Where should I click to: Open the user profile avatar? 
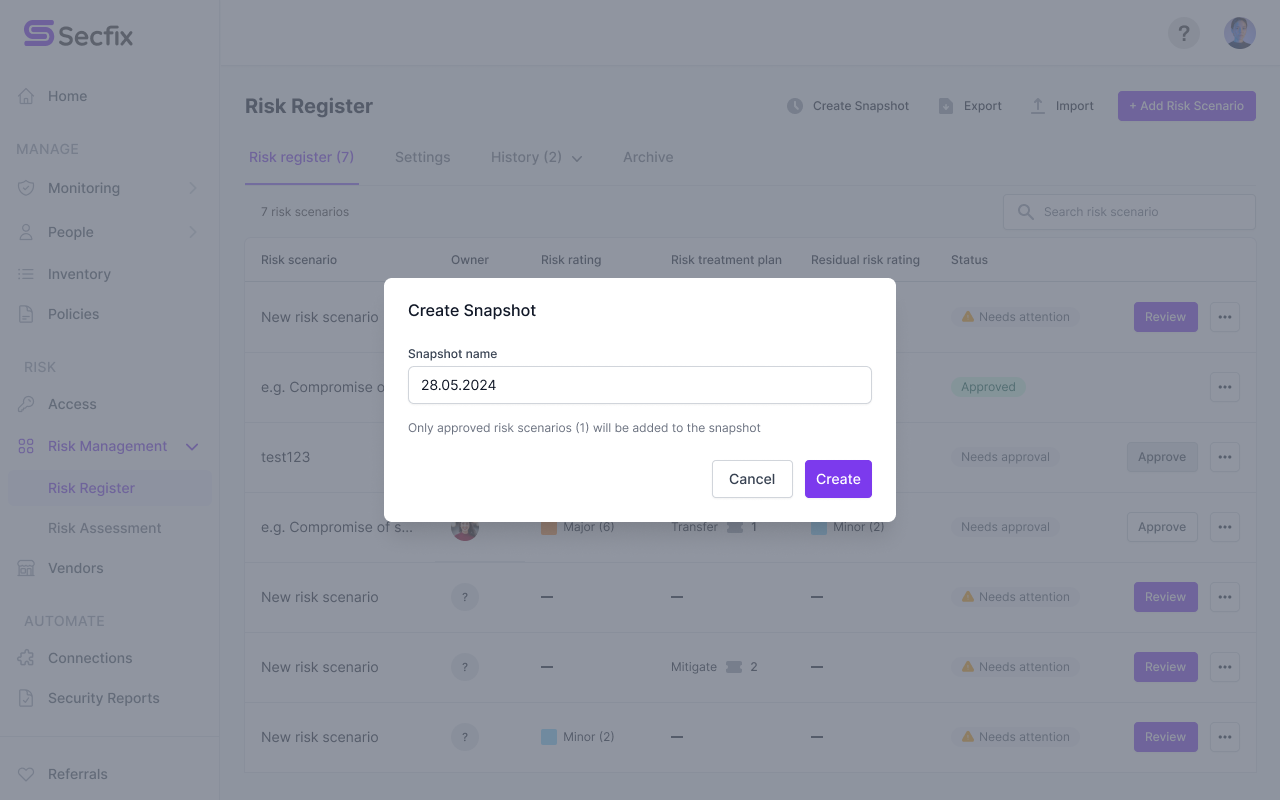click(1240, 33)
